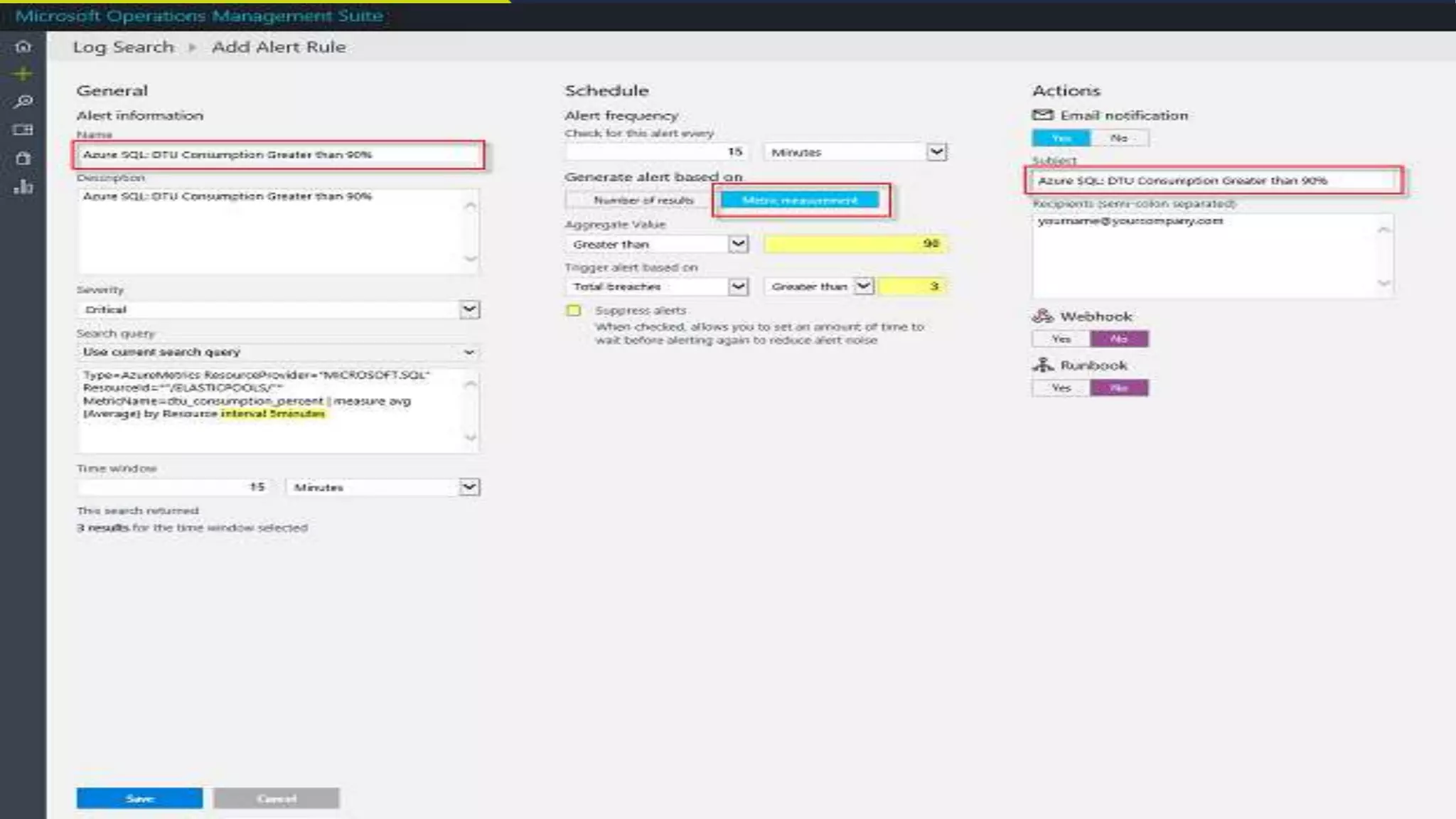Click the Generate alert based on label

click(x=653, y=176)
